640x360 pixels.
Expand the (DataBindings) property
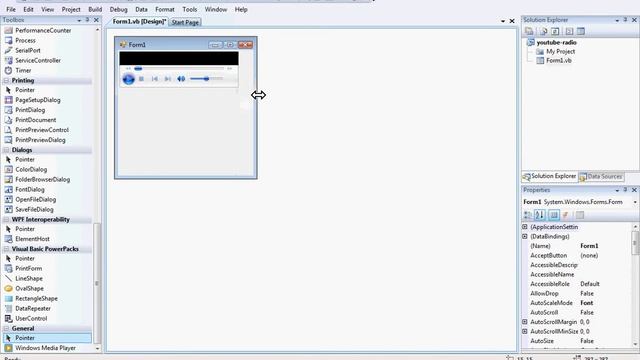point(525,236)
